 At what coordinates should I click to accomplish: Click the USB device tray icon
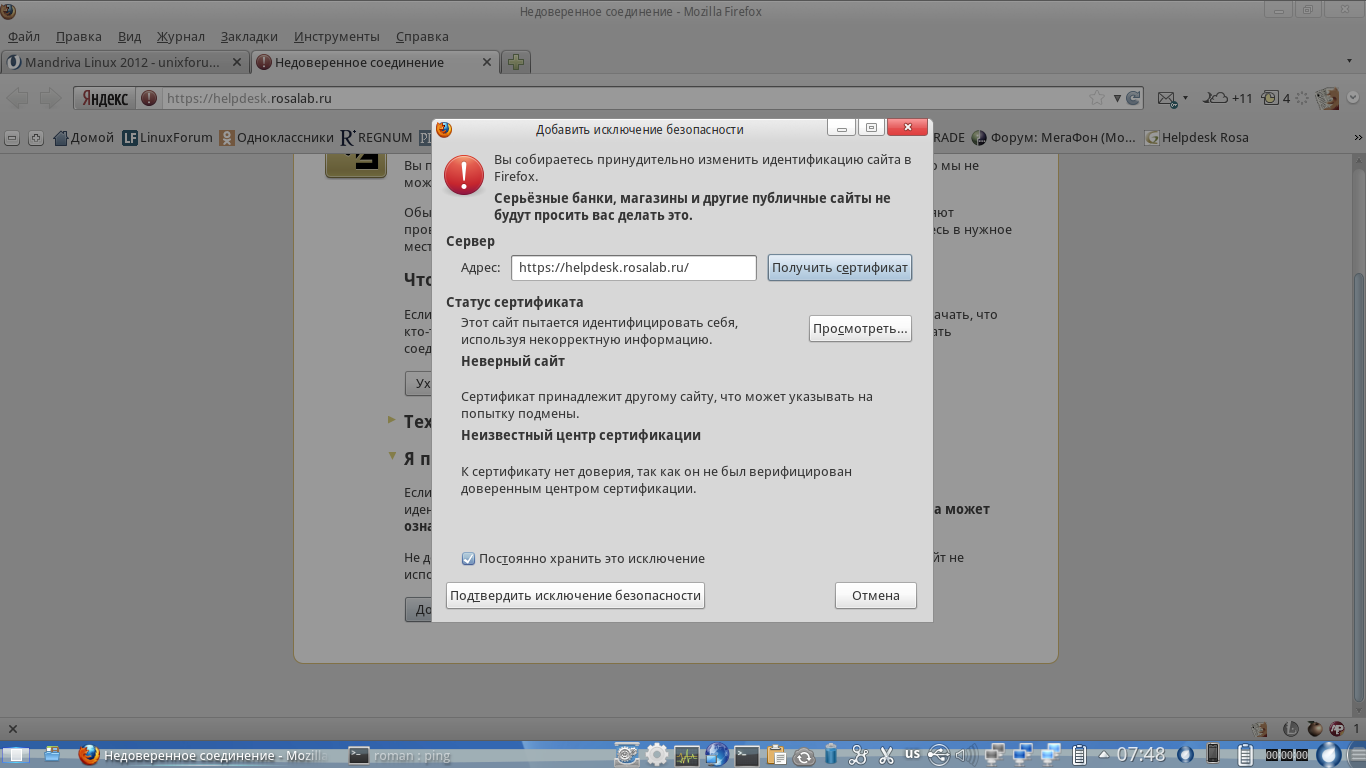click(939, 755)
